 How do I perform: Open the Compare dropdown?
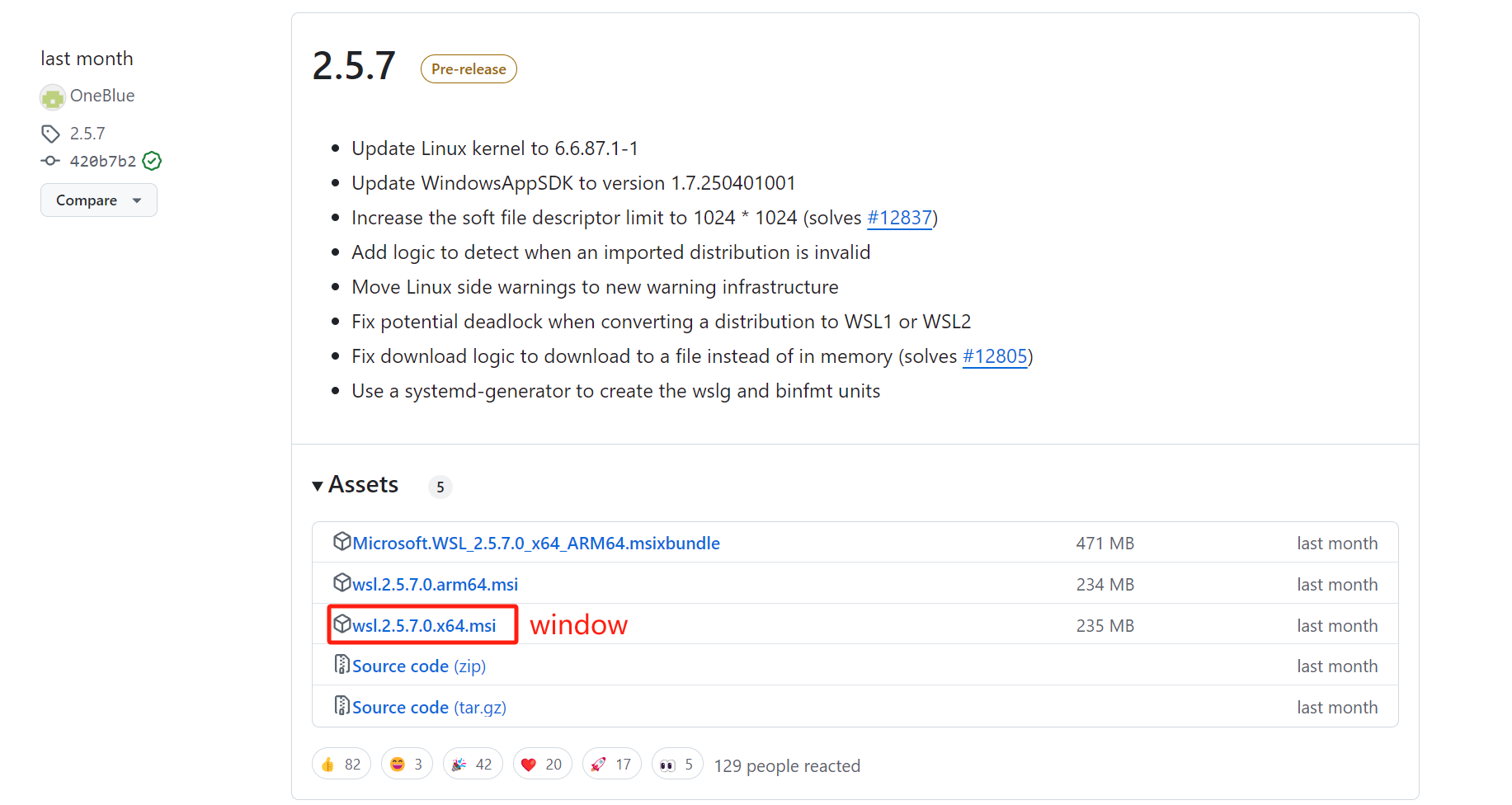pyautogui.click(x=98, y=200)
